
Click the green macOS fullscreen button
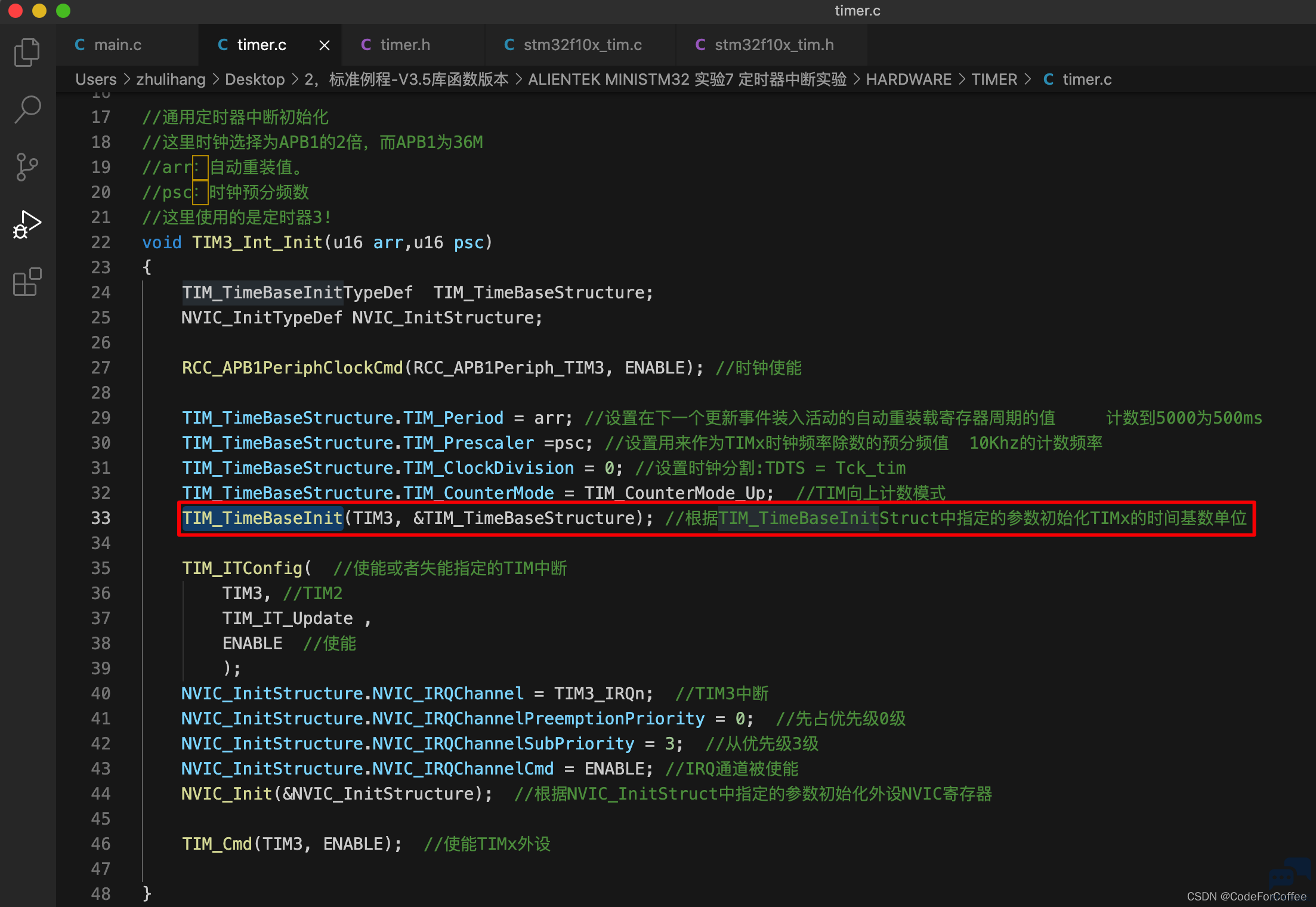63,11
